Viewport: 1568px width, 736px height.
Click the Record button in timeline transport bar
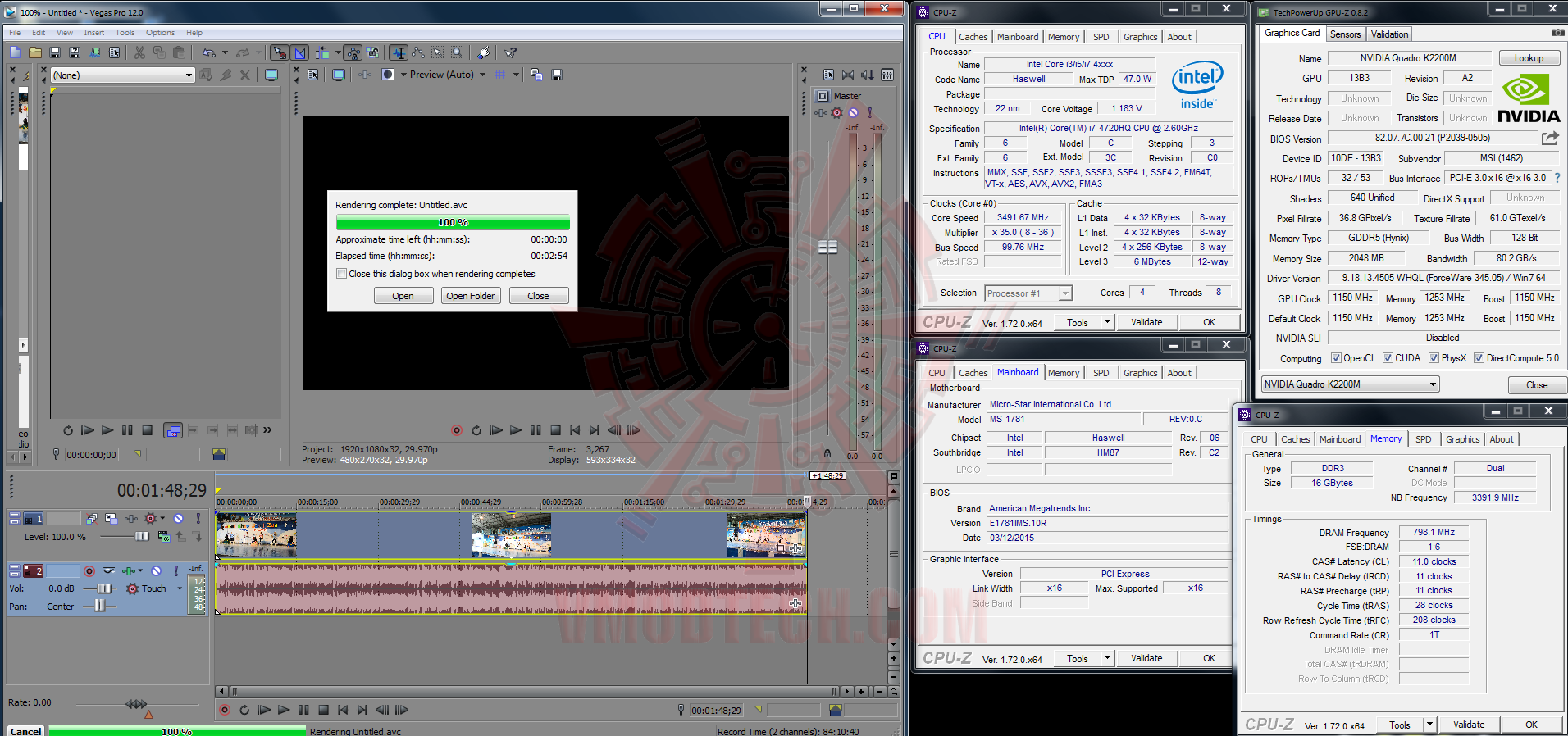[225, 710]
